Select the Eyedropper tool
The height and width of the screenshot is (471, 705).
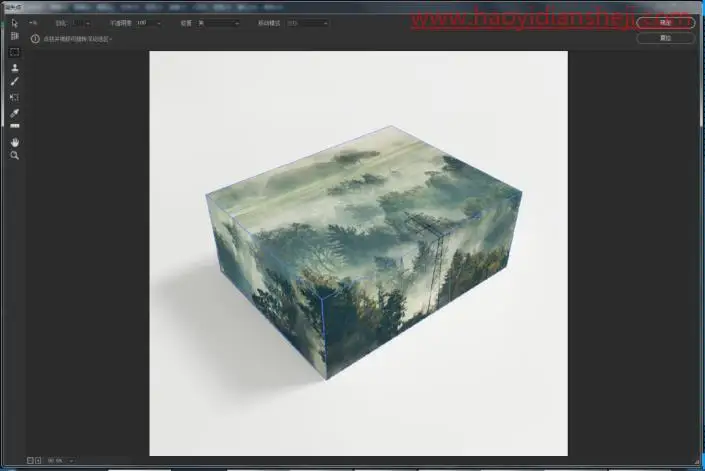14,113
